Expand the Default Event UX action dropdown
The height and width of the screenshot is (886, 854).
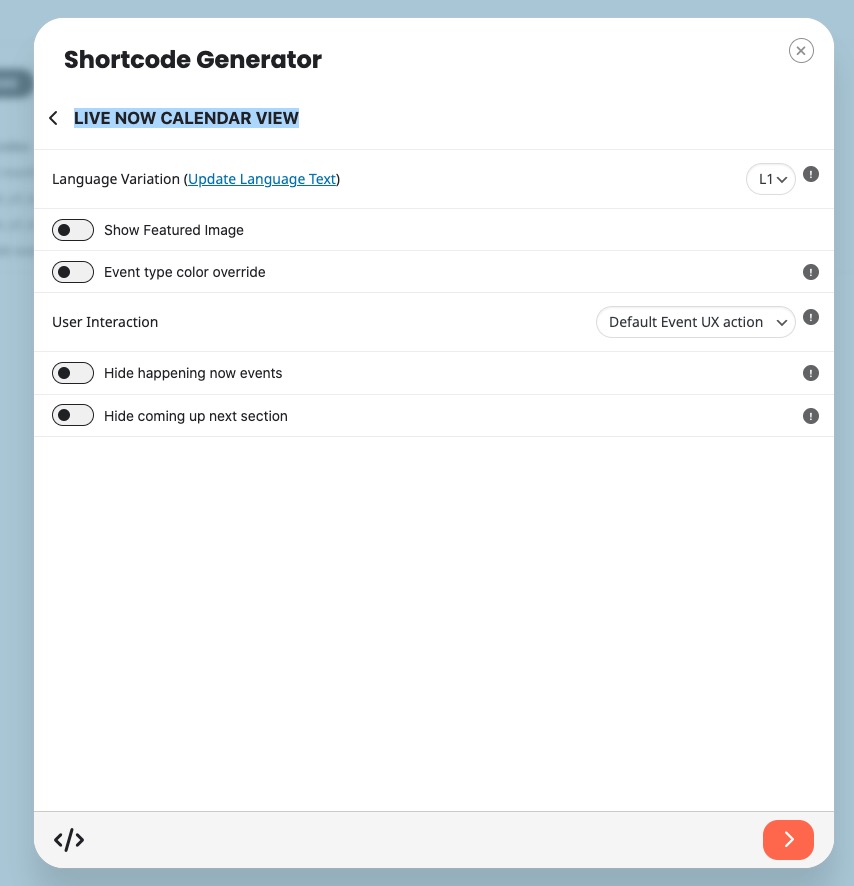(x=696, y=322)
